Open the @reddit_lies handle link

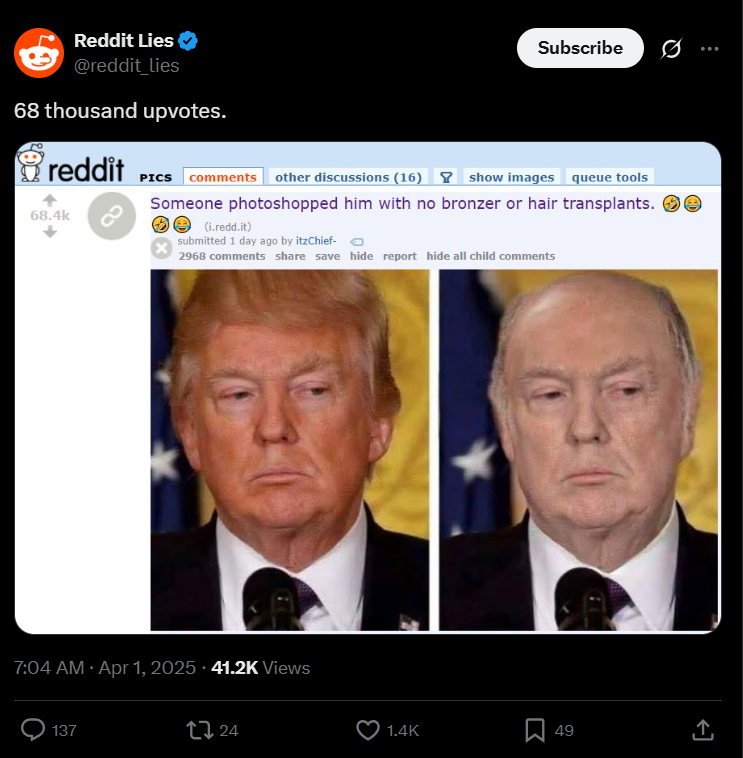click(x=127, y=65)
